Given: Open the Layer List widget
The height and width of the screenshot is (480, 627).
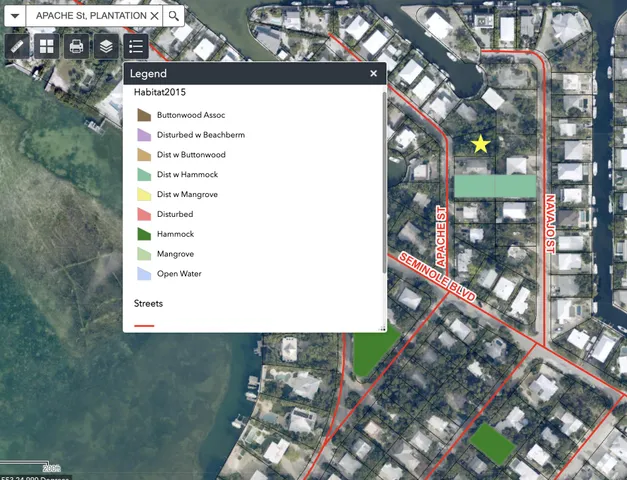Looking at the screenshot, I should click(x=106, y=46).
